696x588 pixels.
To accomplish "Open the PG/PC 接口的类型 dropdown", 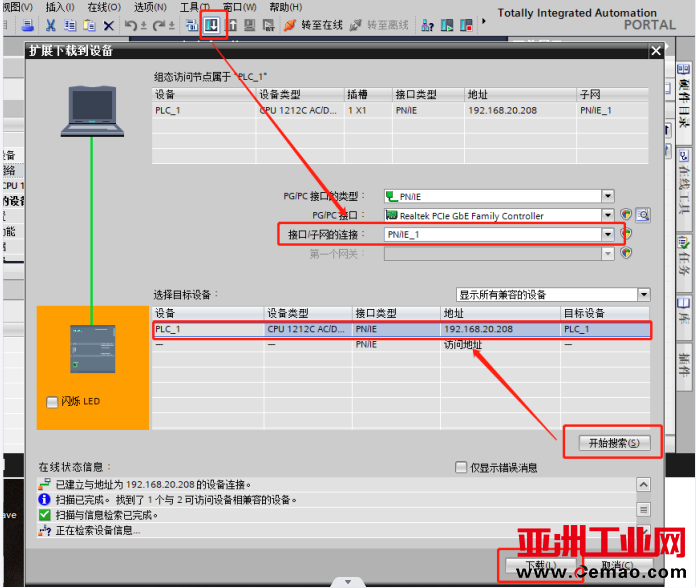I will (x=607, y=196).
